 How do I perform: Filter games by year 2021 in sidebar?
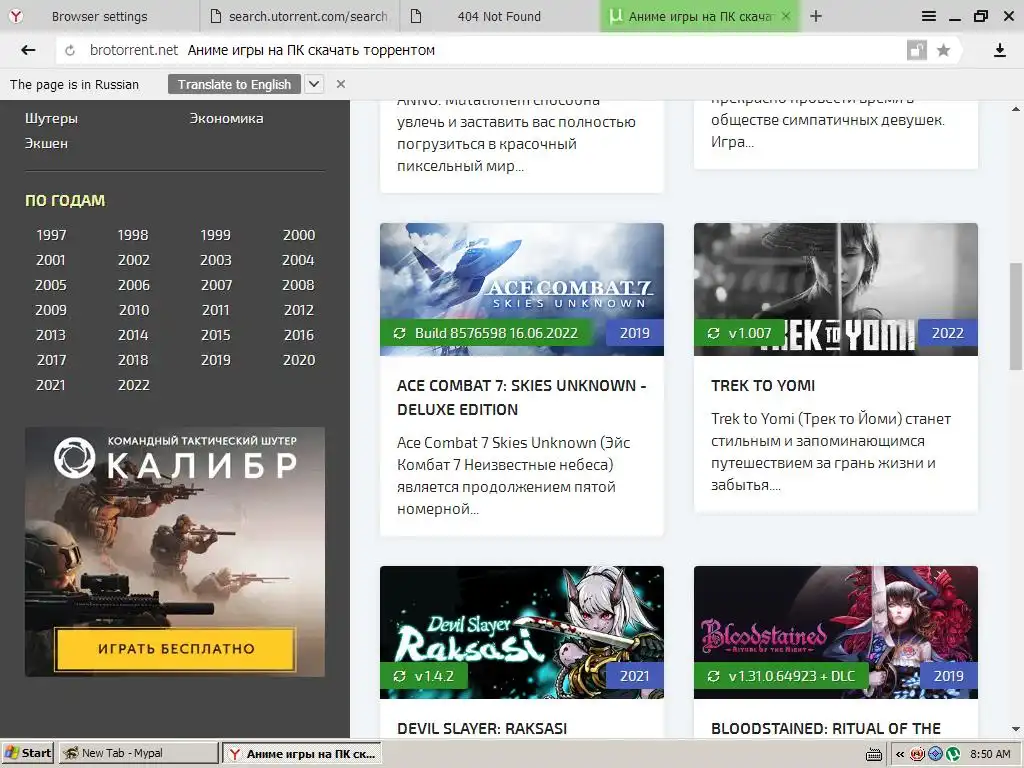(x=51, y=385)
